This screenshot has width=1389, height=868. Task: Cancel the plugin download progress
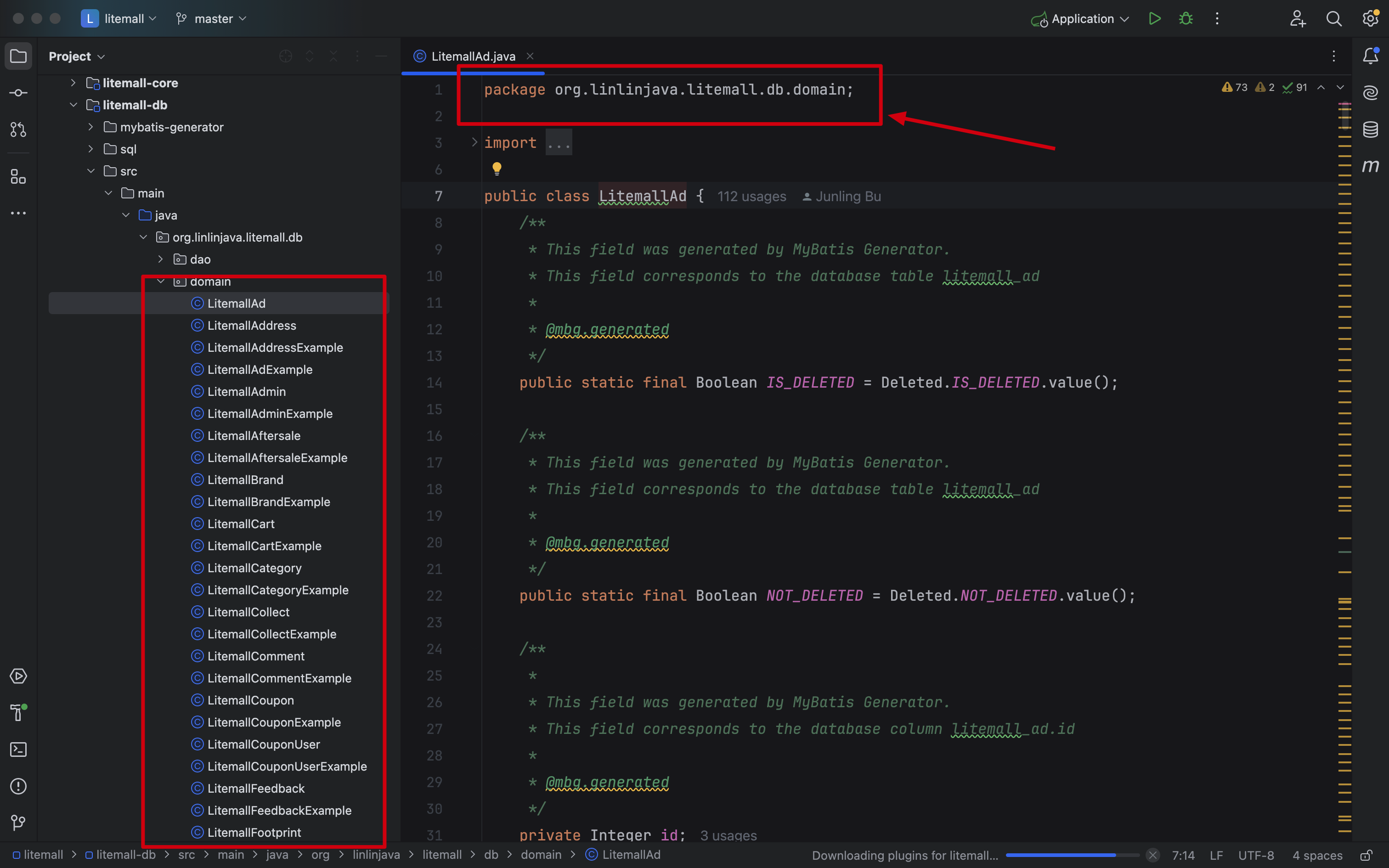1152,855
